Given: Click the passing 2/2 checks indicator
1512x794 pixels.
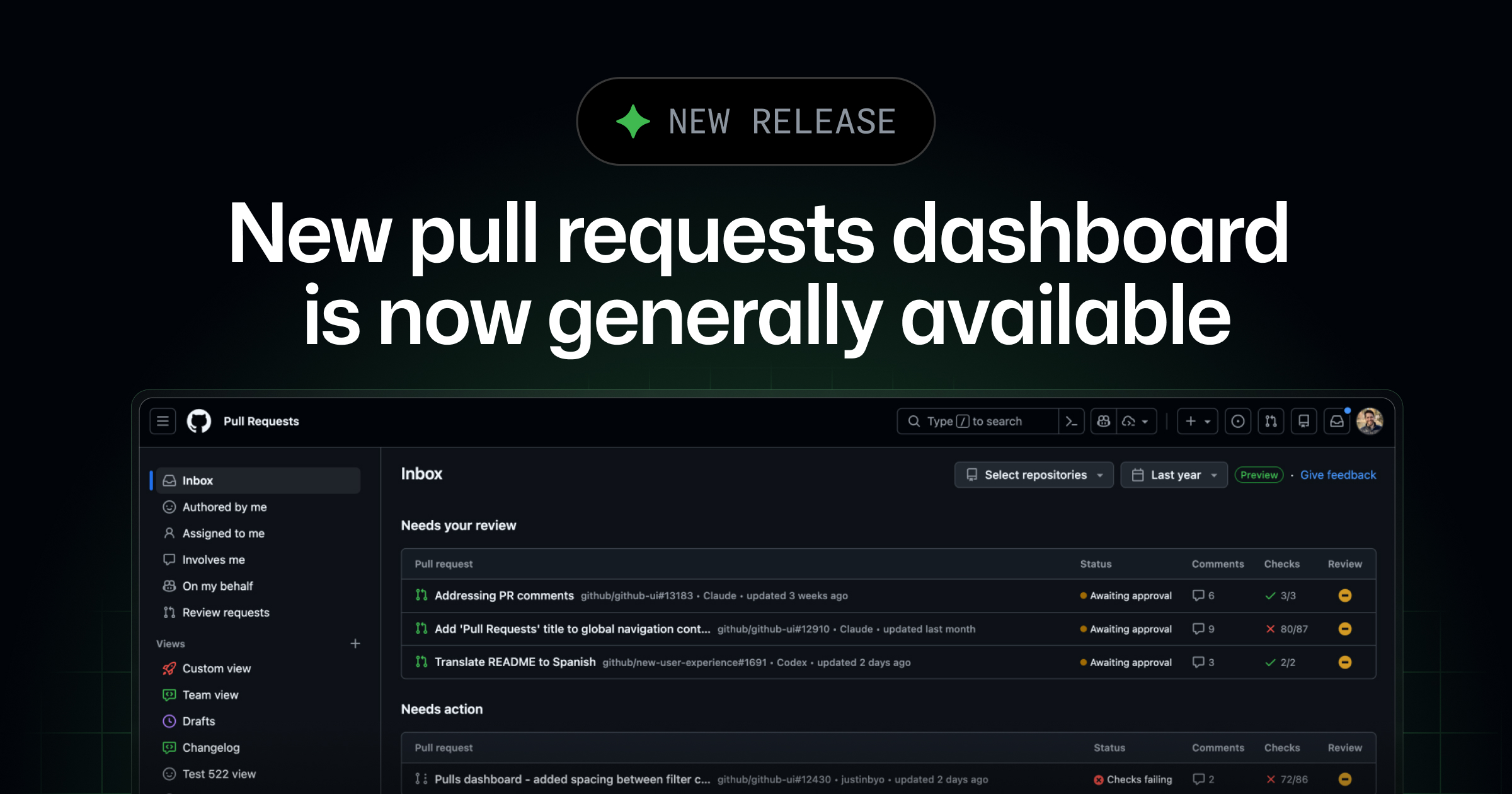Looking at the screenshot, I should 1280,662.
